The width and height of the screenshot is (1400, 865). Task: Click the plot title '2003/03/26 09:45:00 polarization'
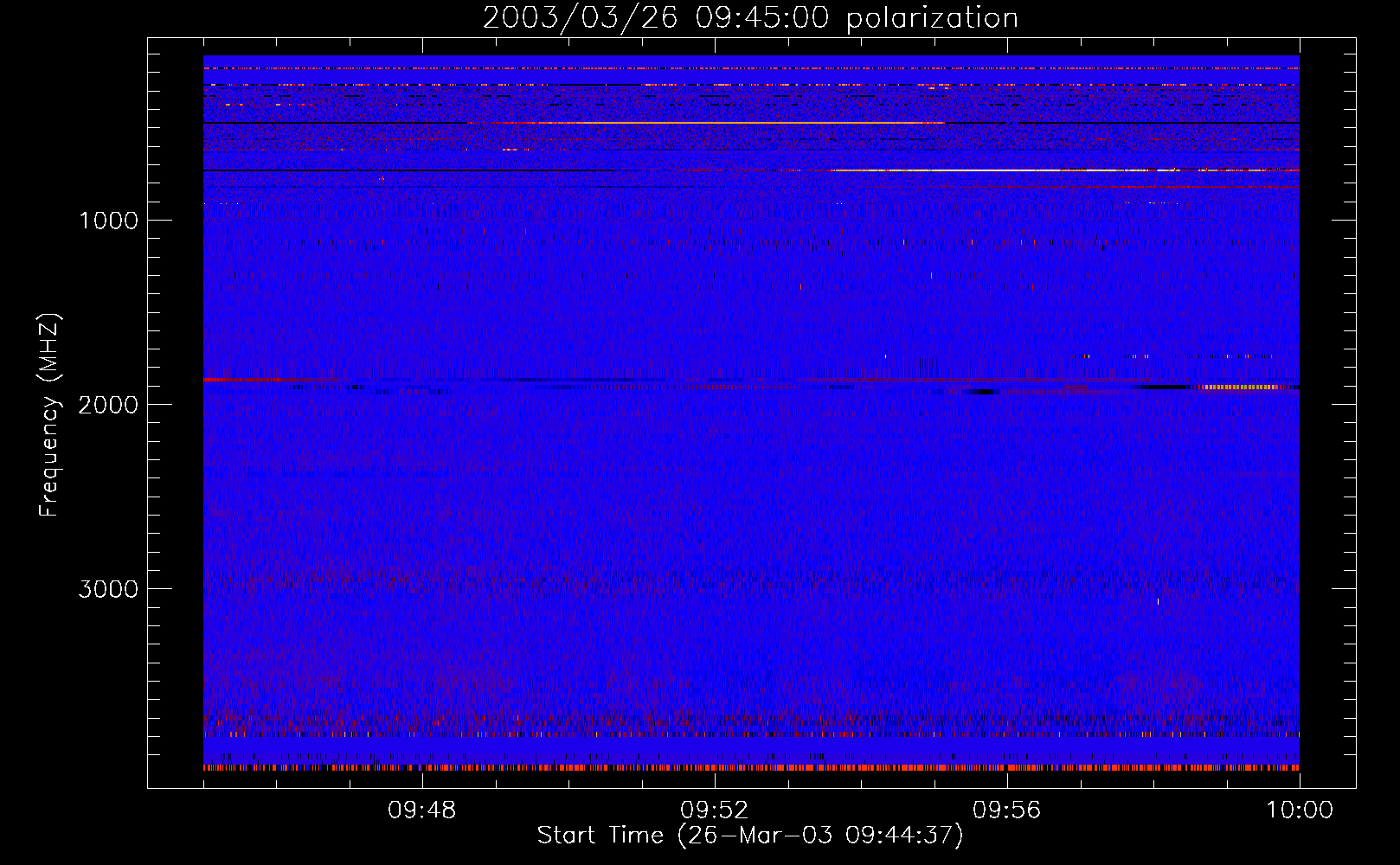coord(750,18)
